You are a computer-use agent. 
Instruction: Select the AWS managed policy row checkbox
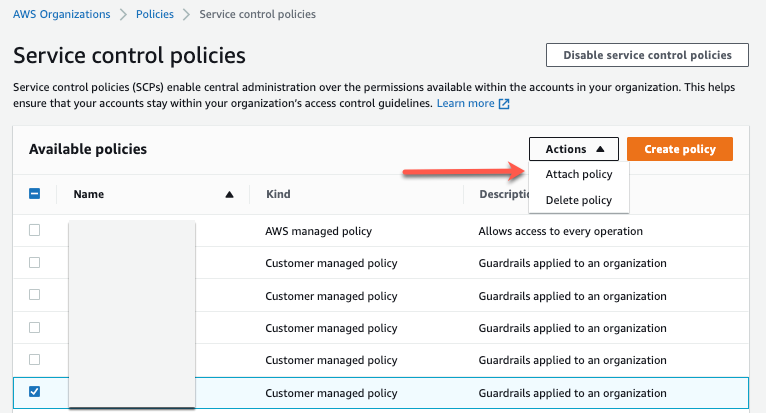click(x=35, y=231)
